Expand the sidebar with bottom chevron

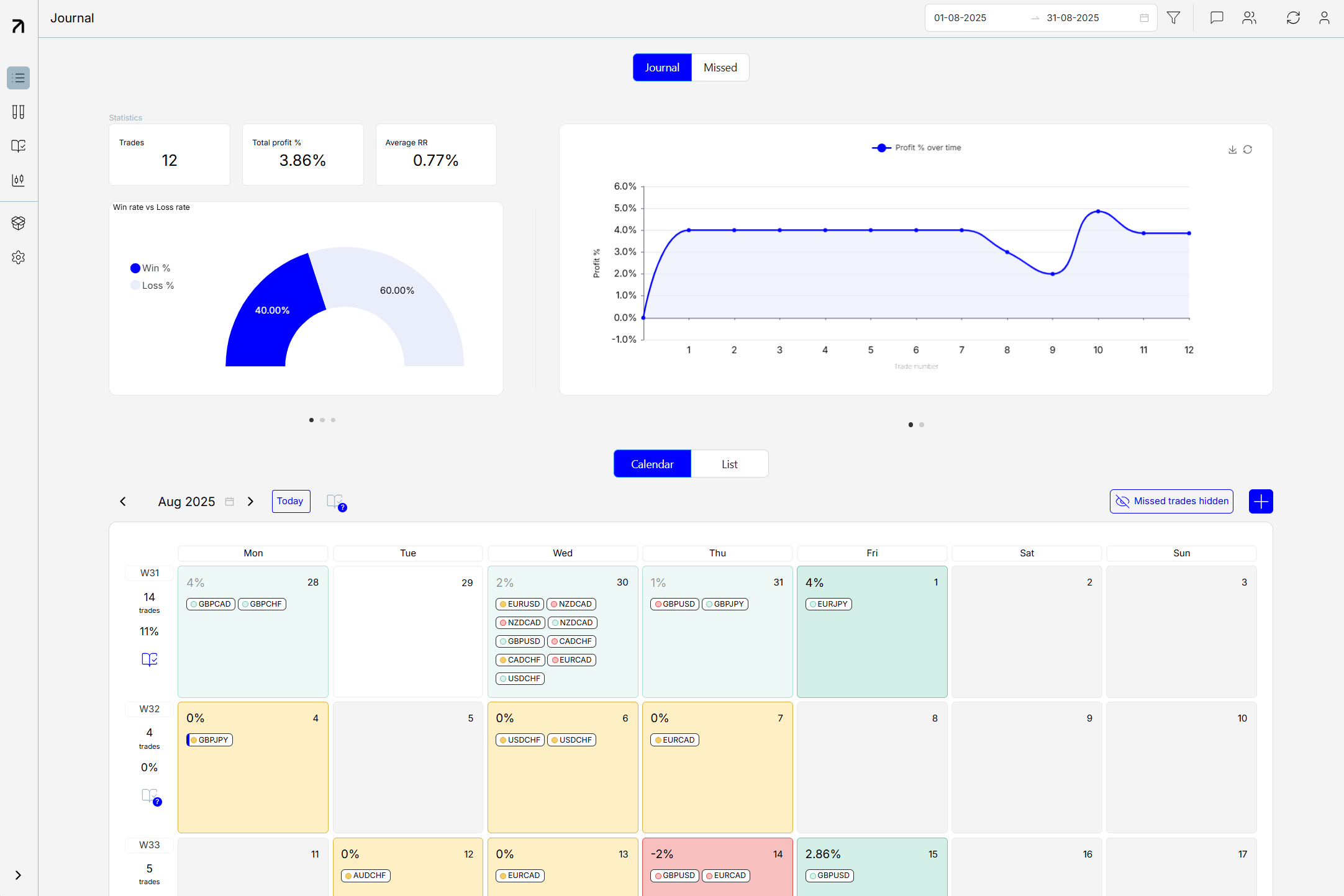(19, 875)
